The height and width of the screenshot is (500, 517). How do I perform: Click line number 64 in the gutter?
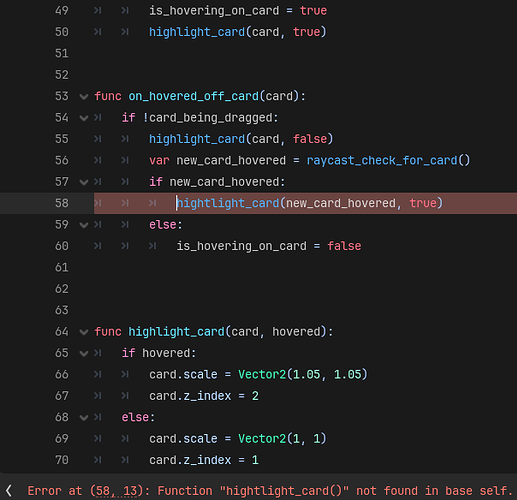(x=62, y=332)
